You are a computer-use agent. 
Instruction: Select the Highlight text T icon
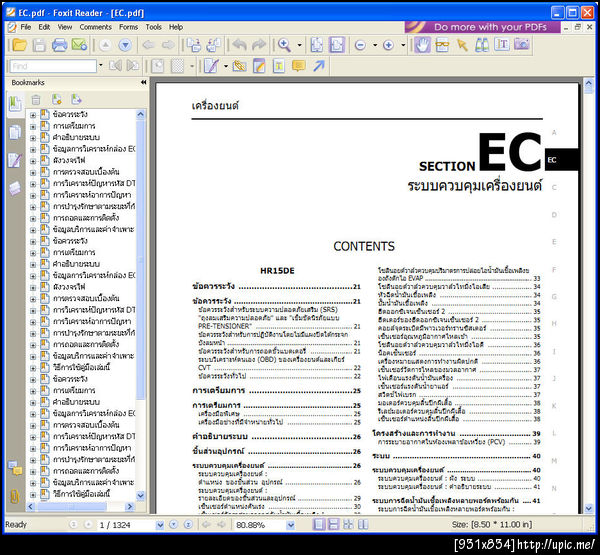(279, 66)
